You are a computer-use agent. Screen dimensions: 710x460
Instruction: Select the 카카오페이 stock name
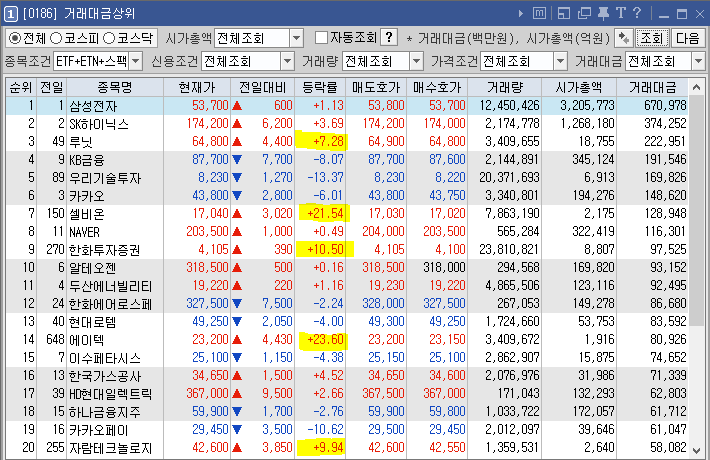(99, 430)
